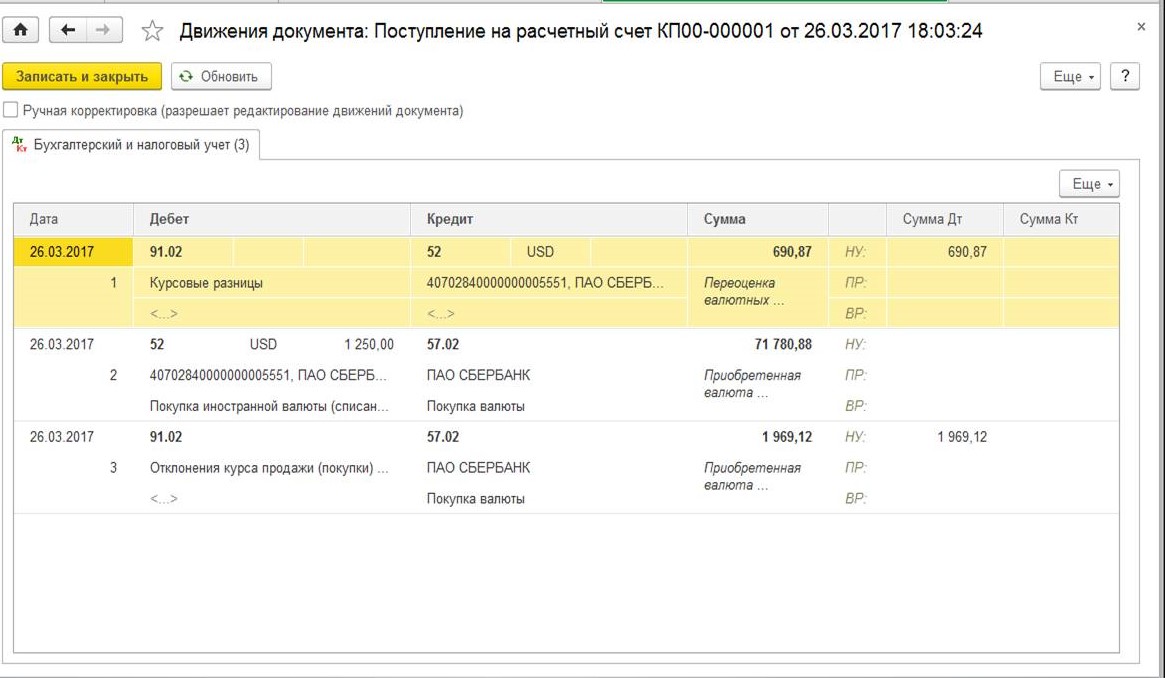Click the Кредит column header

(548, 219)
